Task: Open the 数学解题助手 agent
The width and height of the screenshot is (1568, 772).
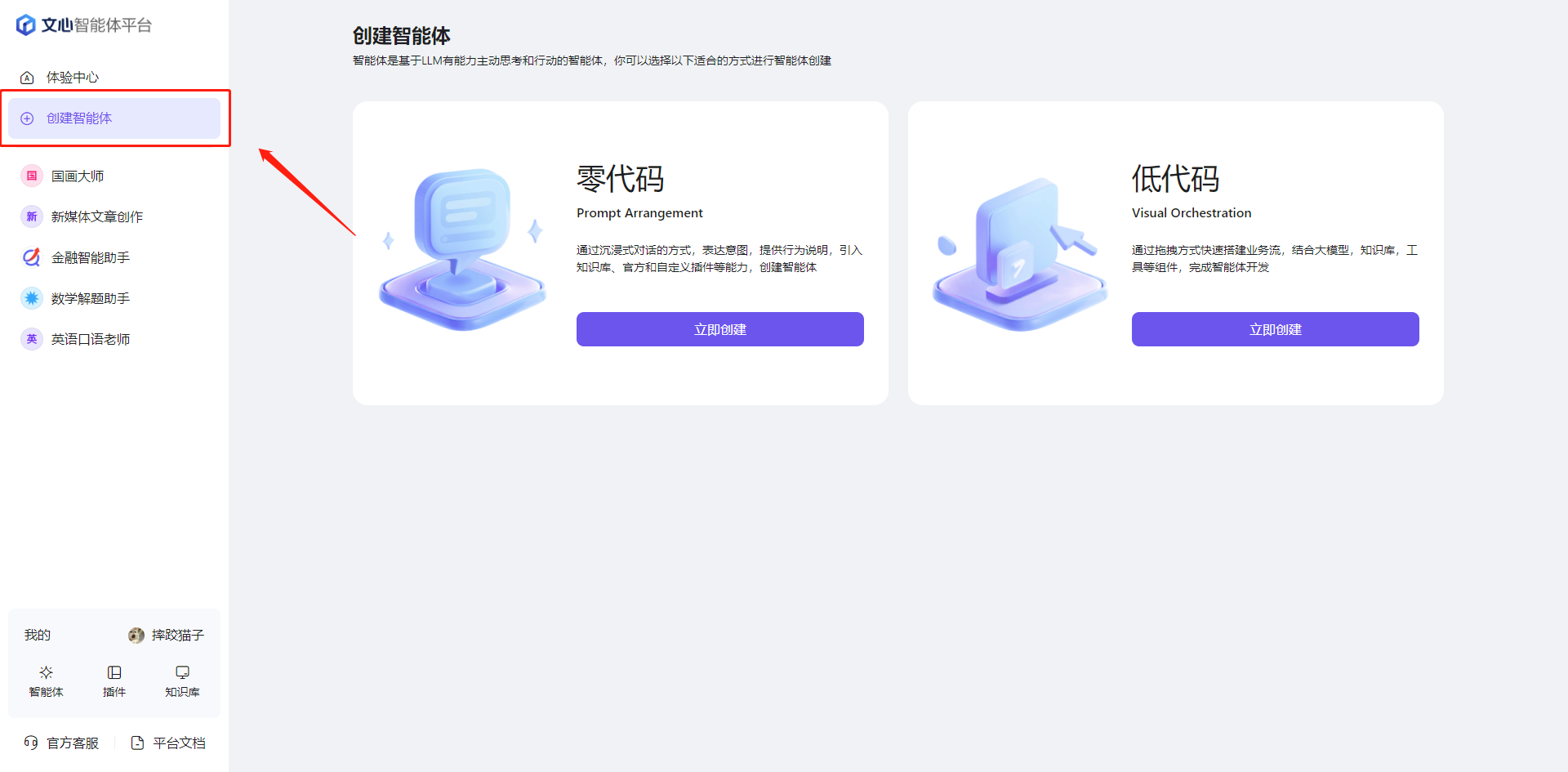Action: [88, 297]
